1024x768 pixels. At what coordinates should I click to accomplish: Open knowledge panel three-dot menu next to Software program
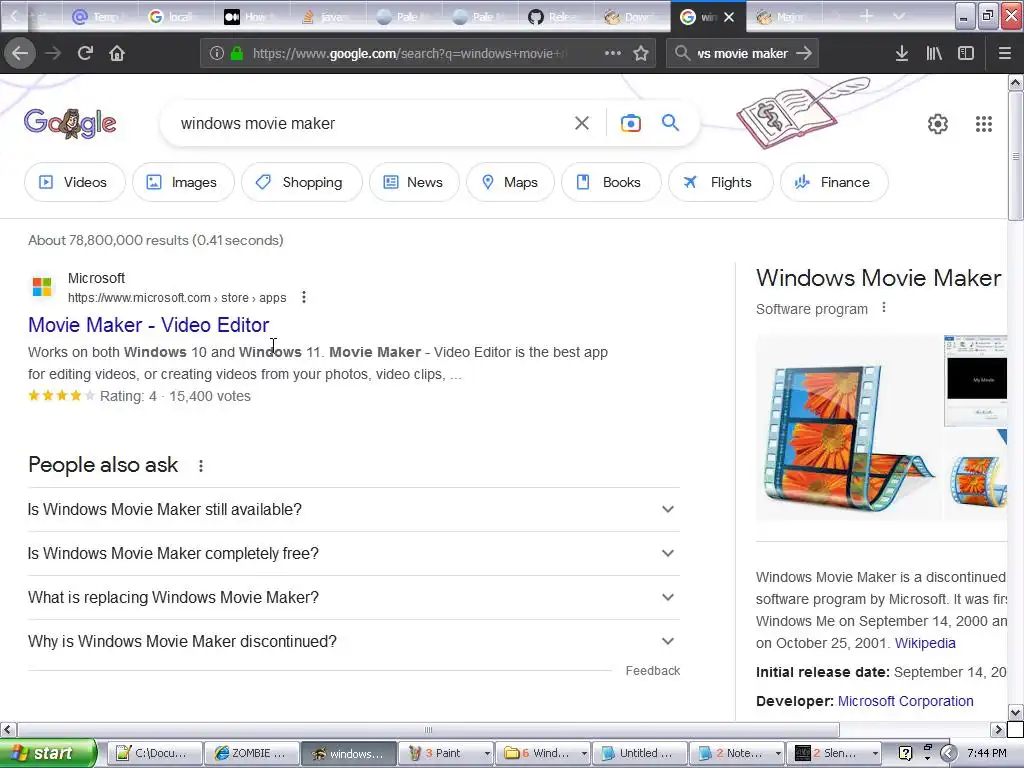click(884, 308)
